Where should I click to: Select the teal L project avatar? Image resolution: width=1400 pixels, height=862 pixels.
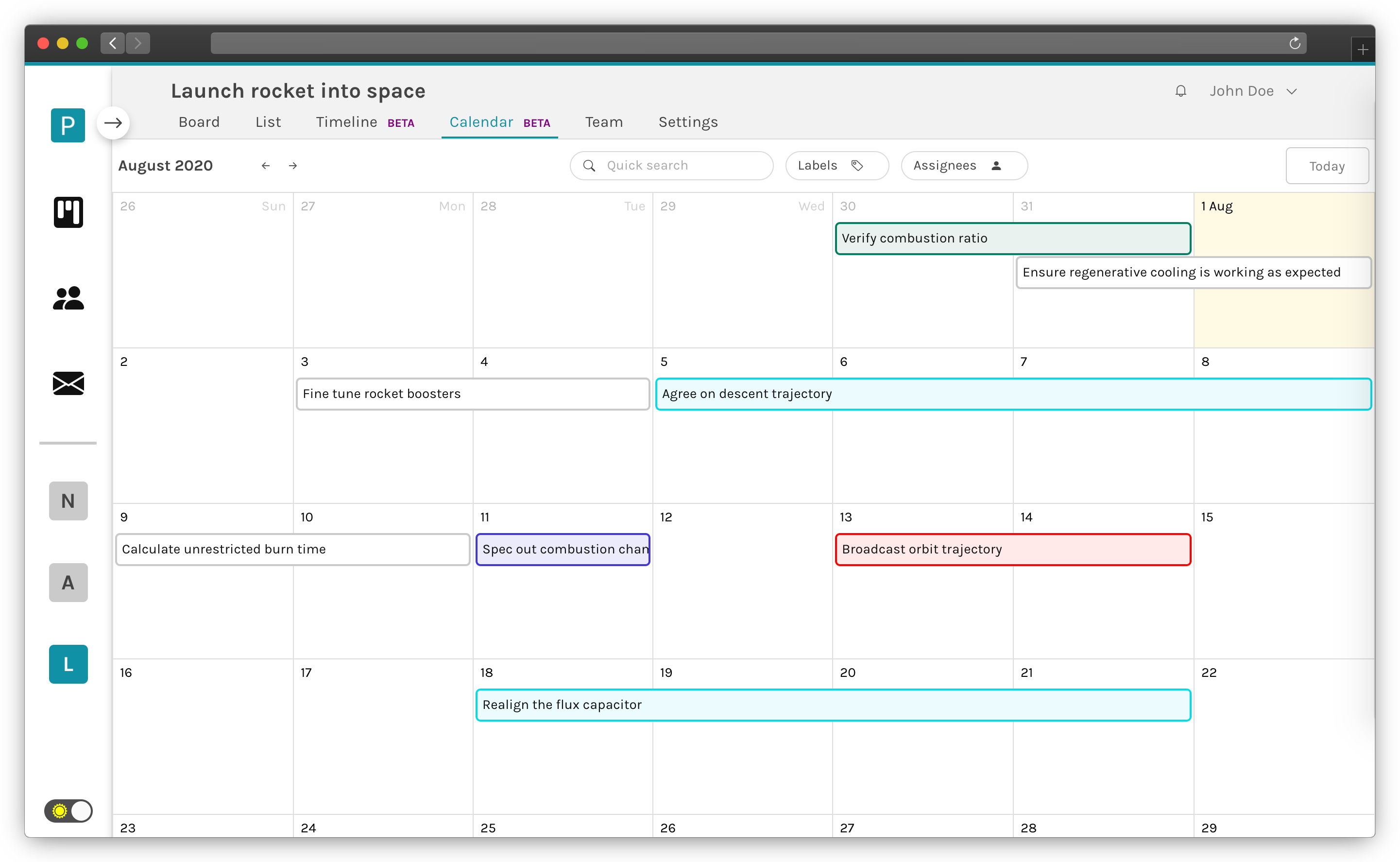coord(68,664)
